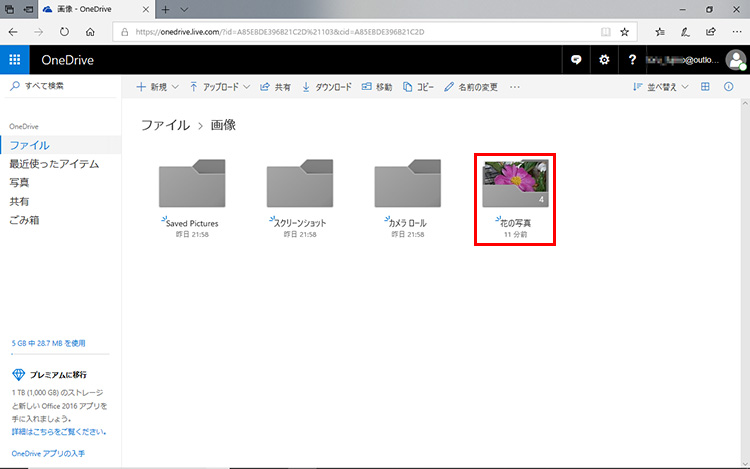
Task: Click the すべて検索 search field
Action: [x=60, y=87]
